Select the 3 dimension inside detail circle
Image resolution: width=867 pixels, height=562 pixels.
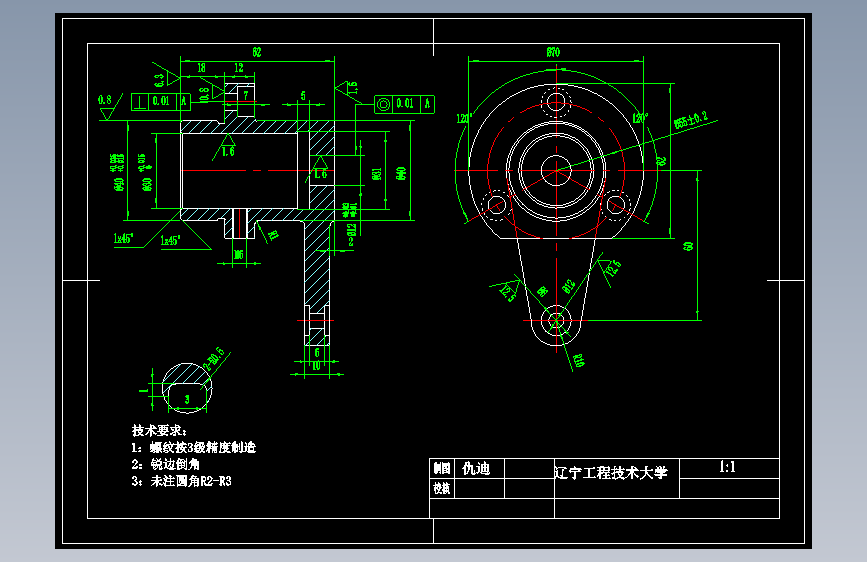click(187, 399)
